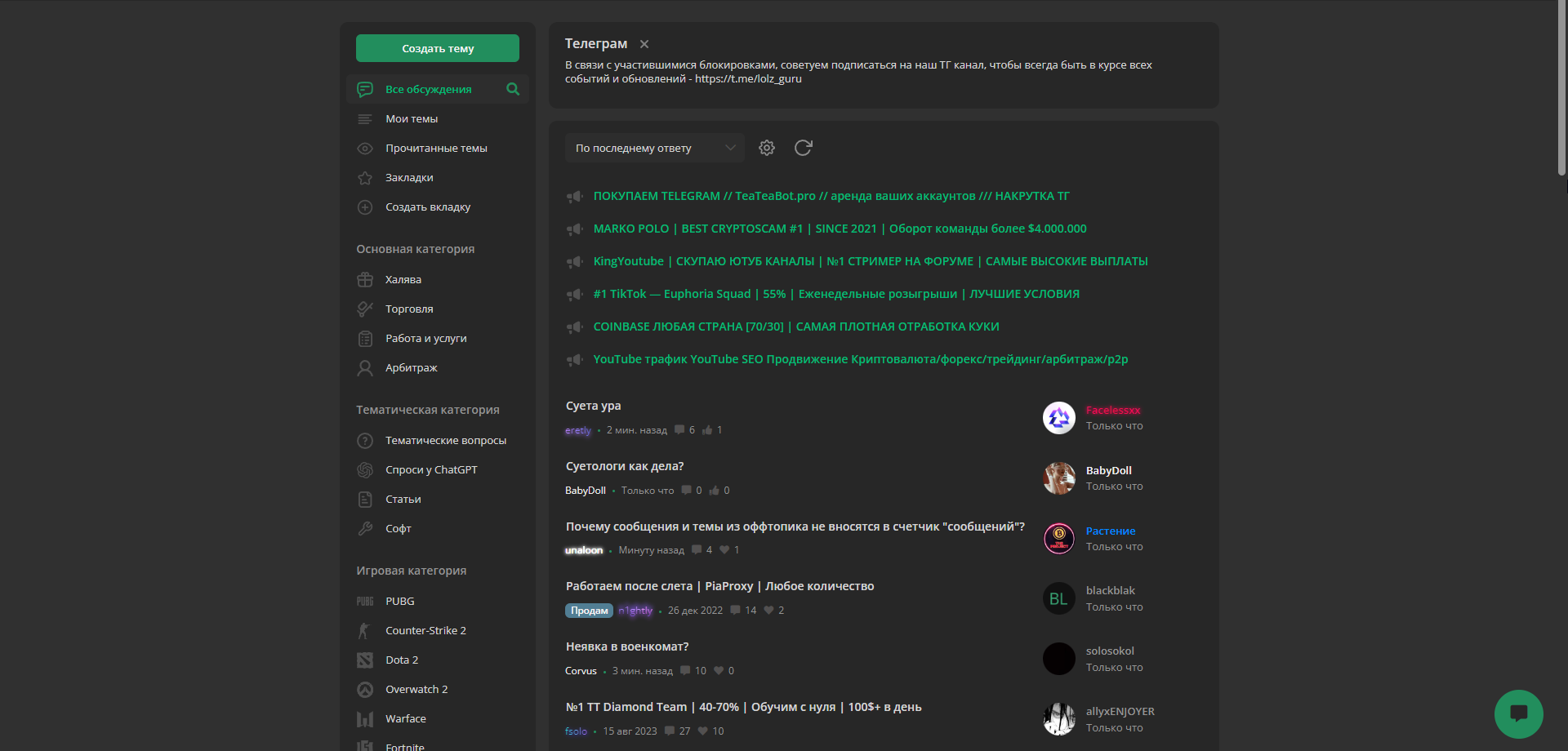
Task: Open Corvus's profile link
Action: [x=581, y=671]
